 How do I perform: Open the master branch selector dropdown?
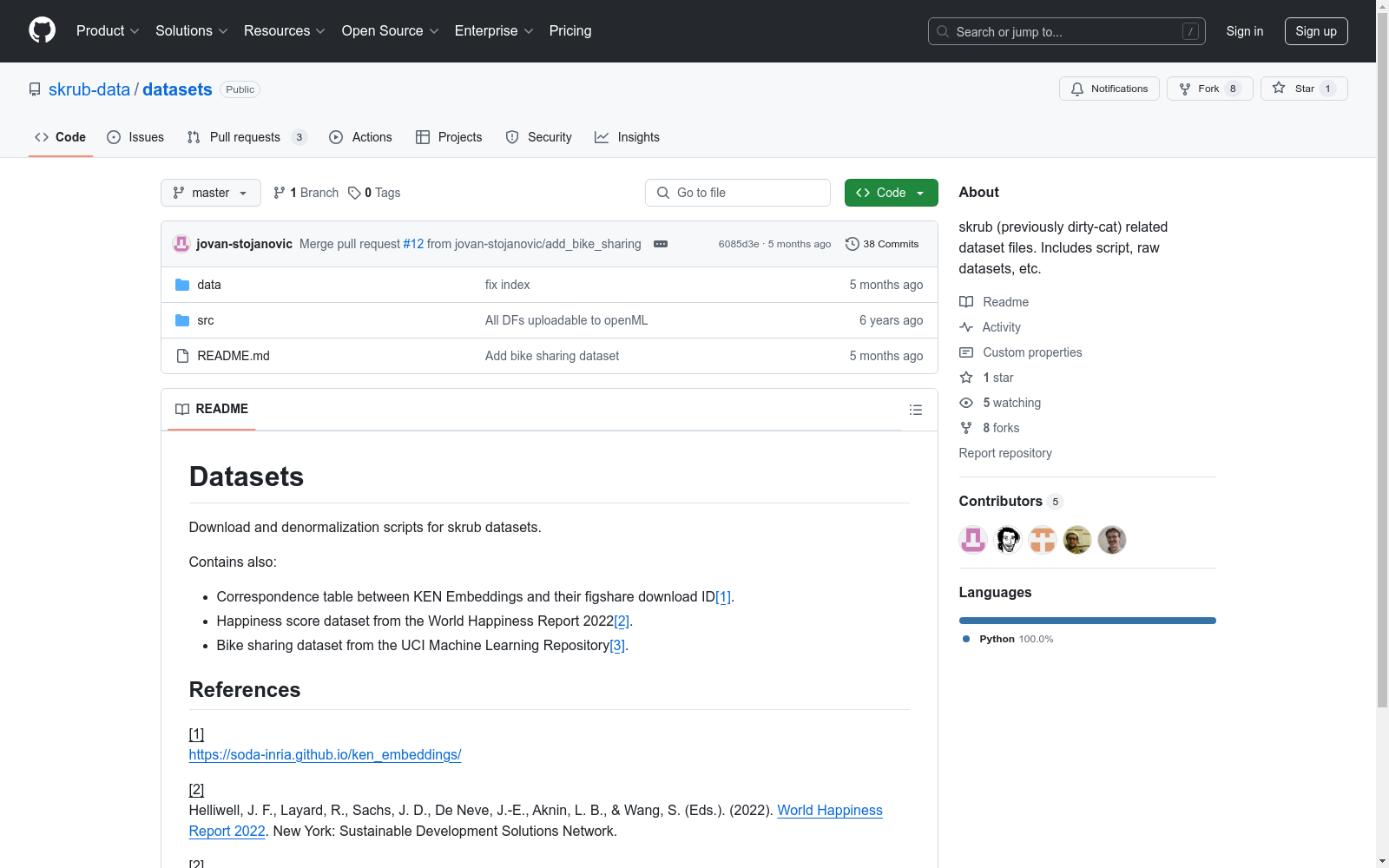click(211, 193)
